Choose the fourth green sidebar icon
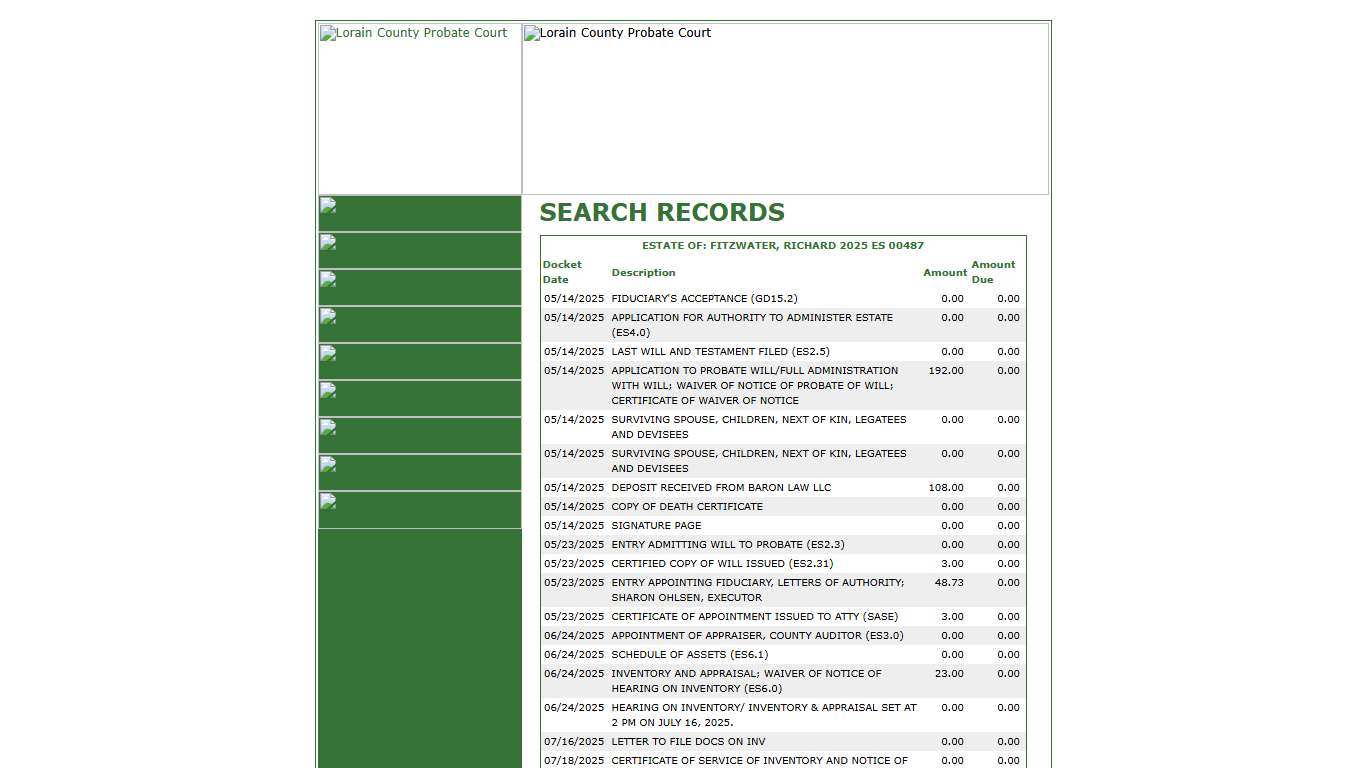The height and width of the screenshot is (768, 1366). pos(419,324)
